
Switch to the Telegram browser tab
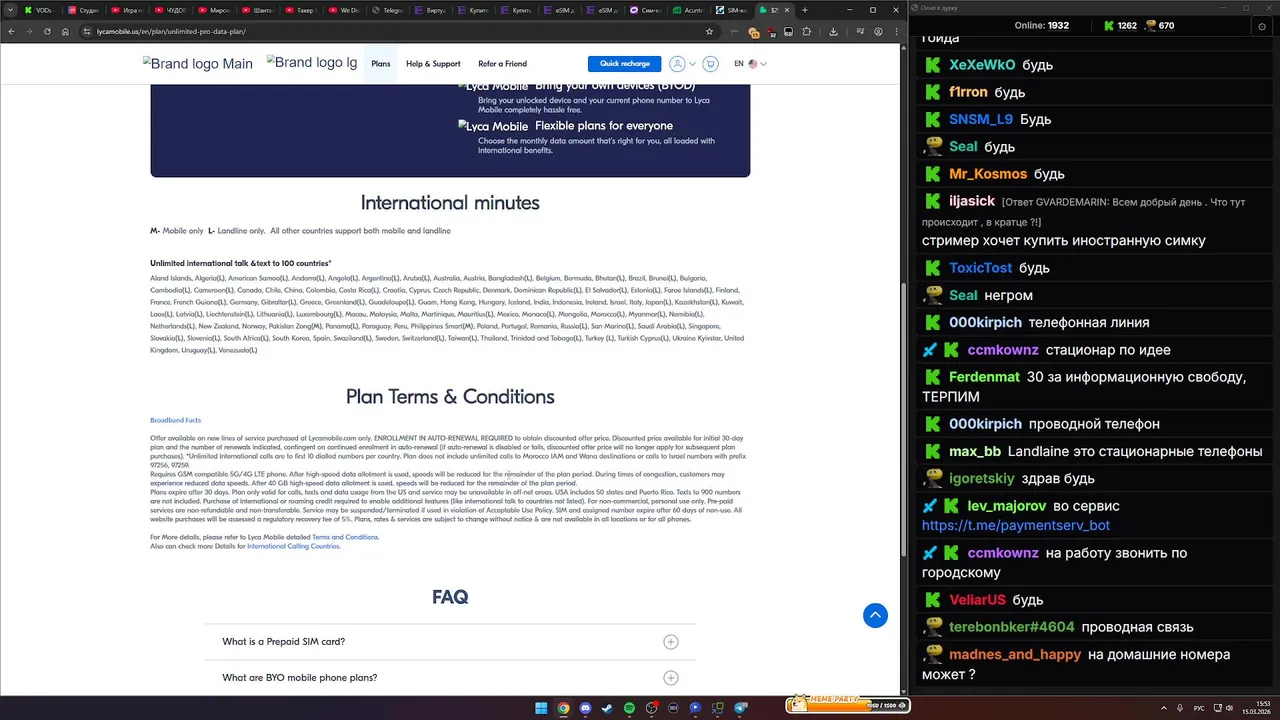click(x=387, y=10)
